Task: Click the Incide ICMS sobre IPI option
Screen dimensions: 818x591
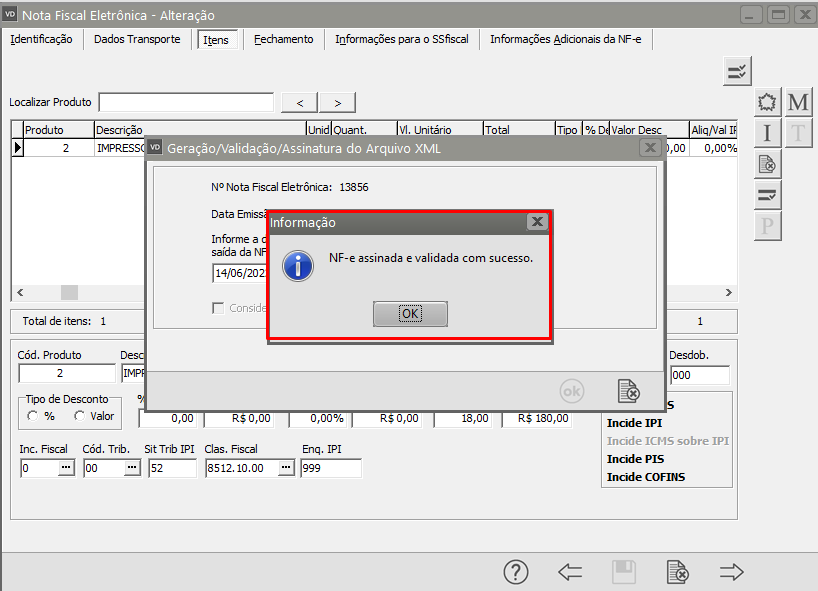Action: tap(668, 441)
